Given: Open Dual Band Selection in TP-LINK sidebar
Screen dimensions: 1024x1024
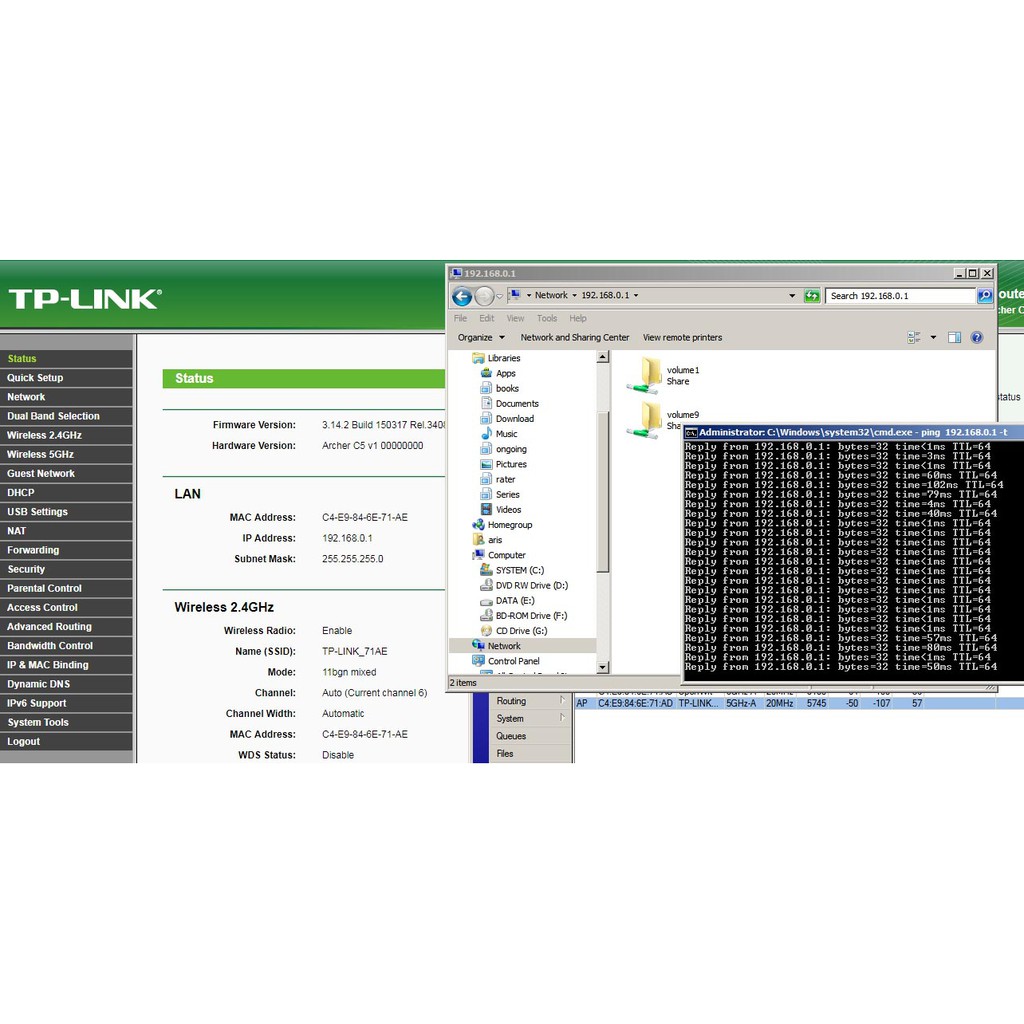Looking at the screenshot, I should point(66,416).
